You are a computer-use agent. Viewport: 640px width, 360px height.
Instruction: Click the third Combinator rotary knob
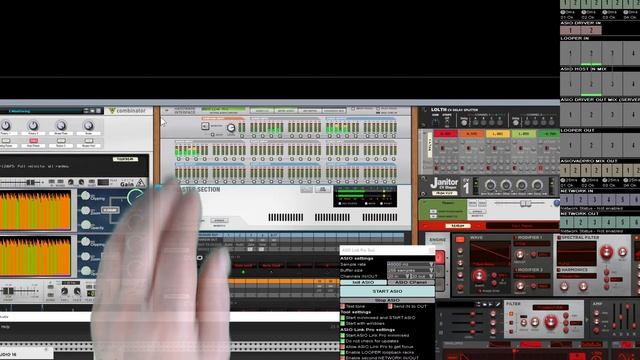tap(61, 125)
